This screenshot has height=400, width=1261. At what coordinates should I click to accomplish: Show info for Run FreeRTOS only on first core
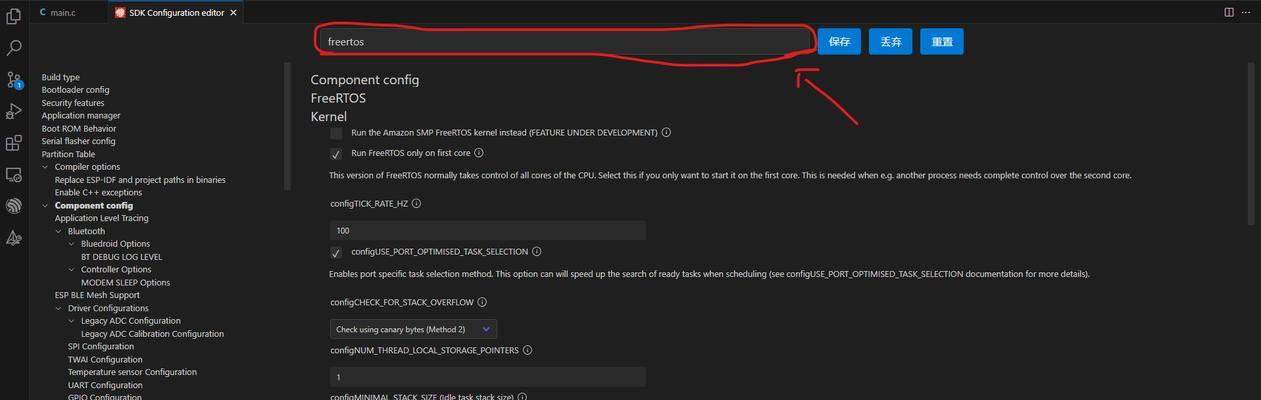pyautogui.click(x=479, y=153)
